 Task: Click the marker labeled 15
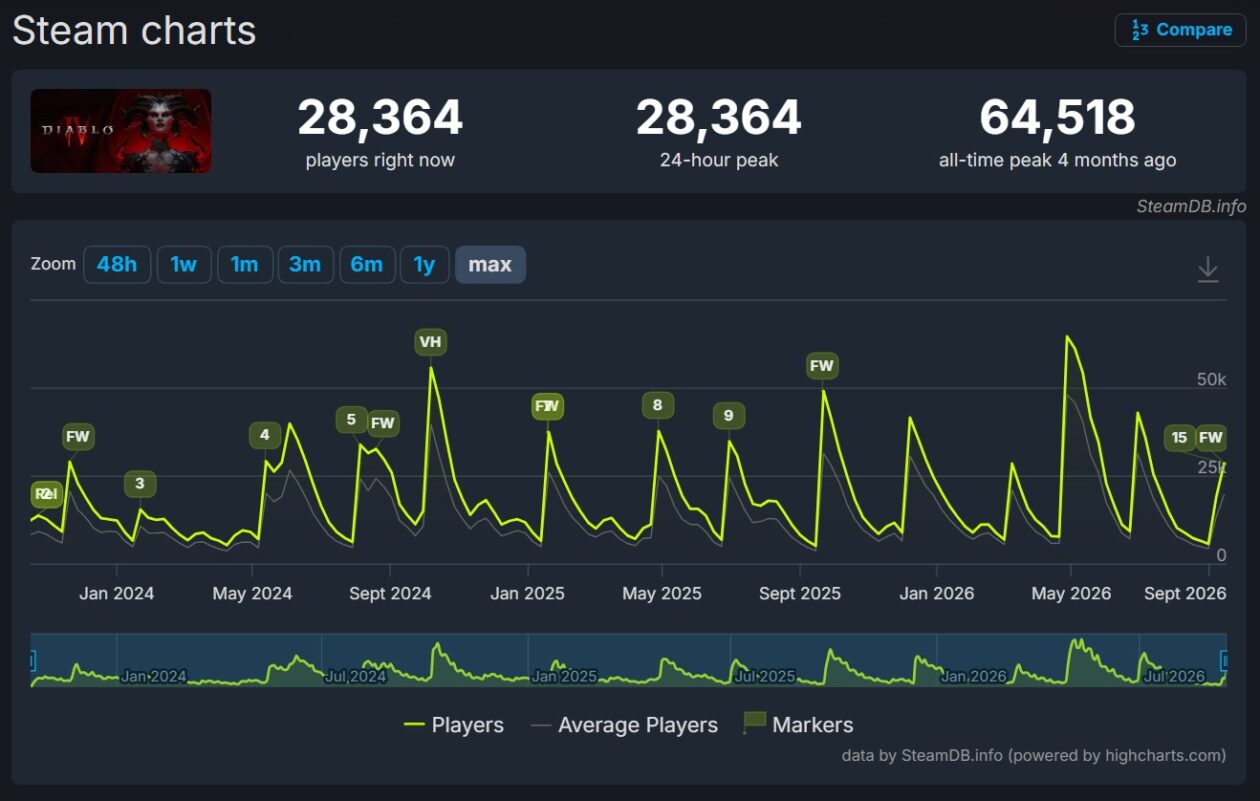1179,438
